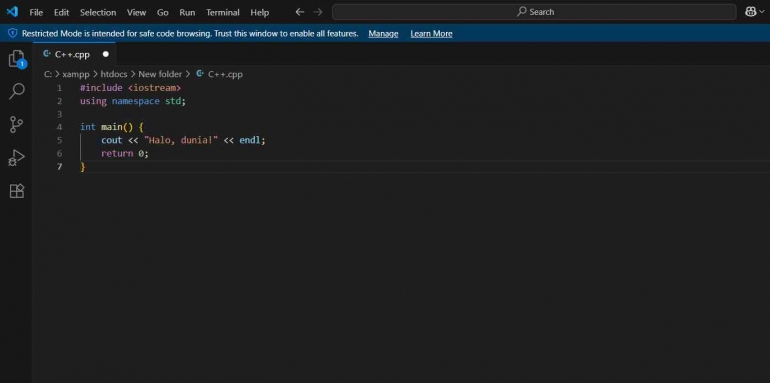
Task: Click the VS Code logo icon
Action: click(12, 12)
